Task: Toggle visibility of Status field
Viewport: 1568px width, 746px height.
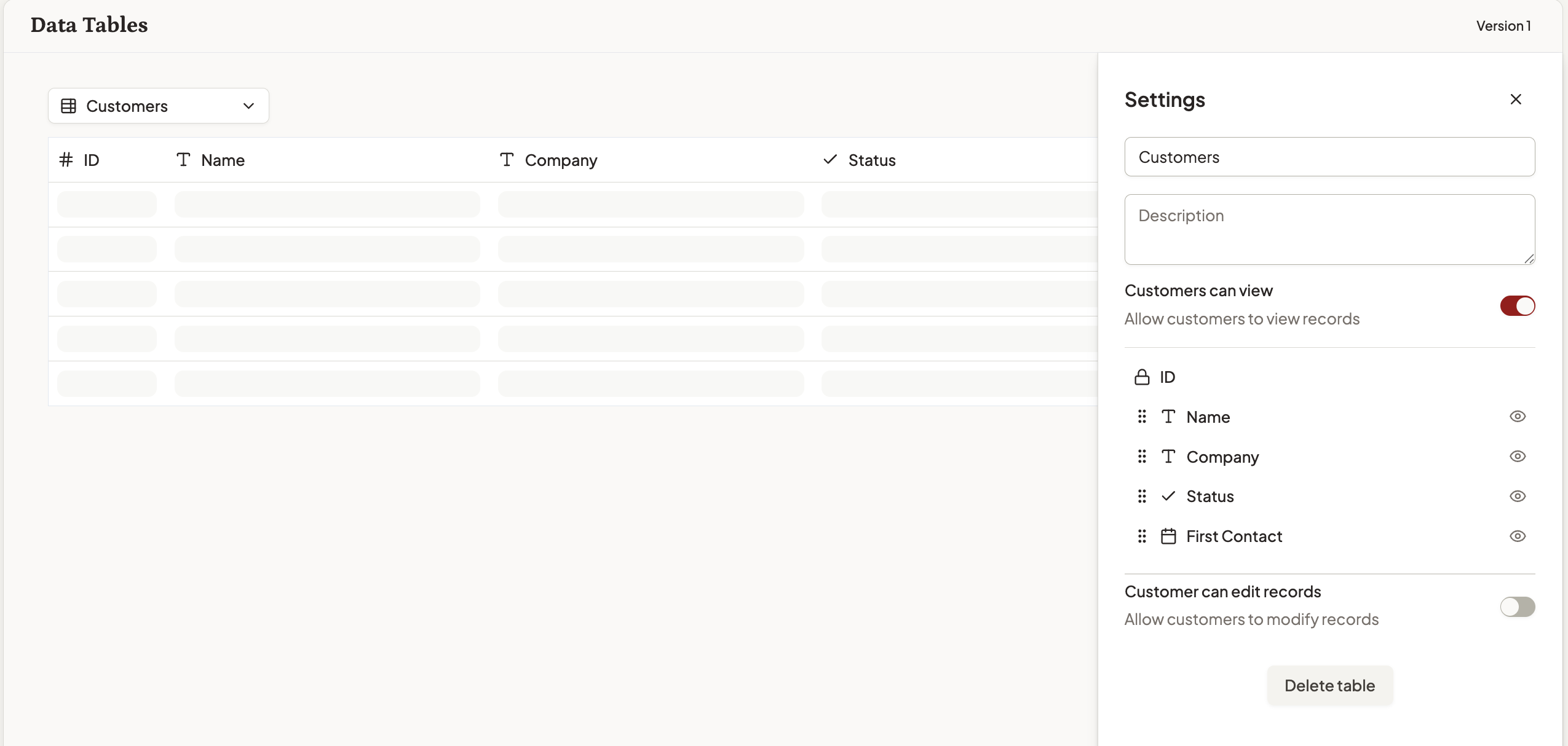Action: (x=1517, y=496)
